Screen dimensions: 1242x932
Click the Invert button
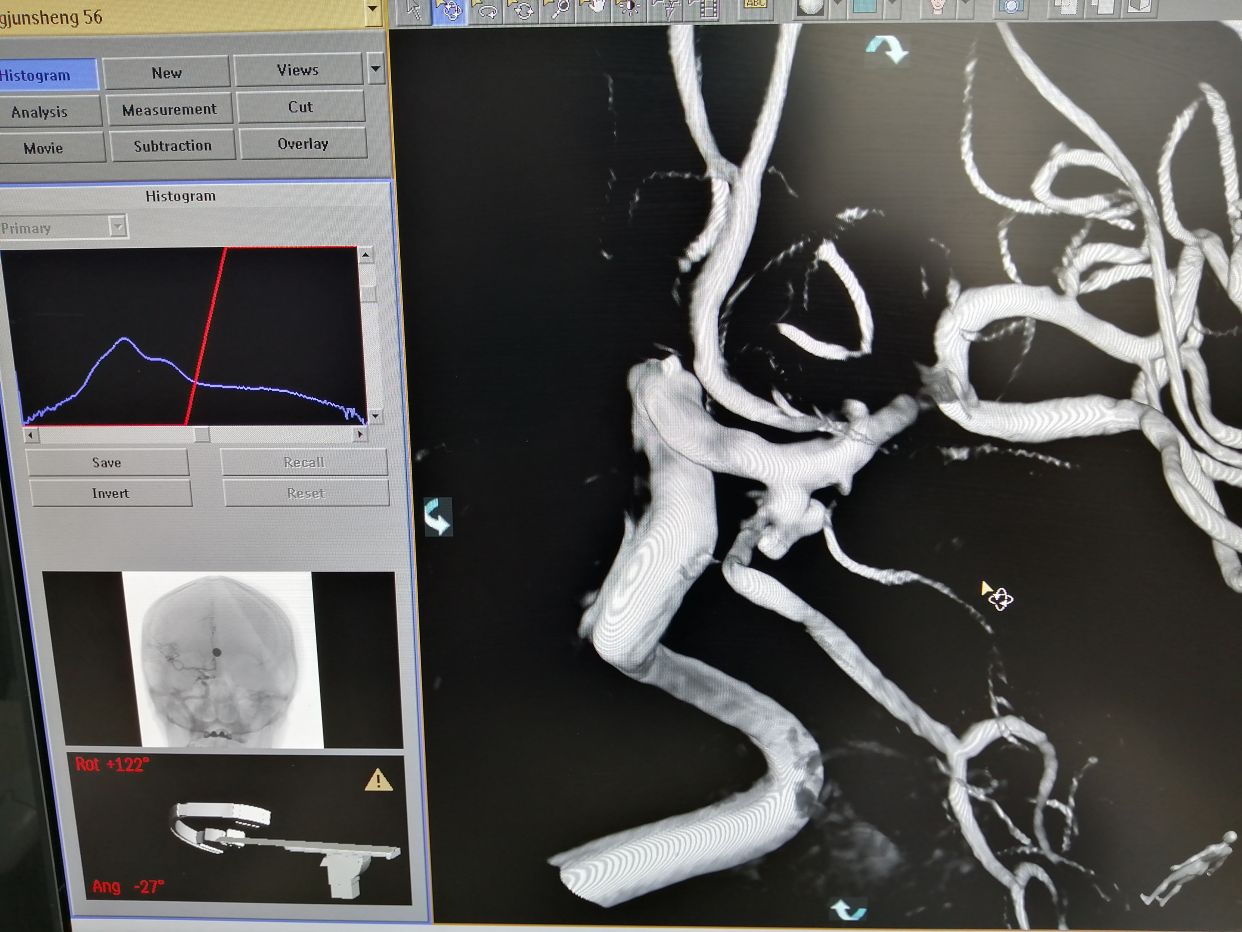(x=110, y=493)
